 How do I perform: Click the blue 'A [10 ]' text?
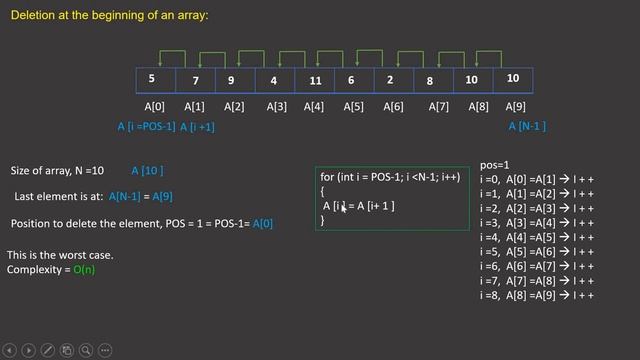(x=147, y=171)
